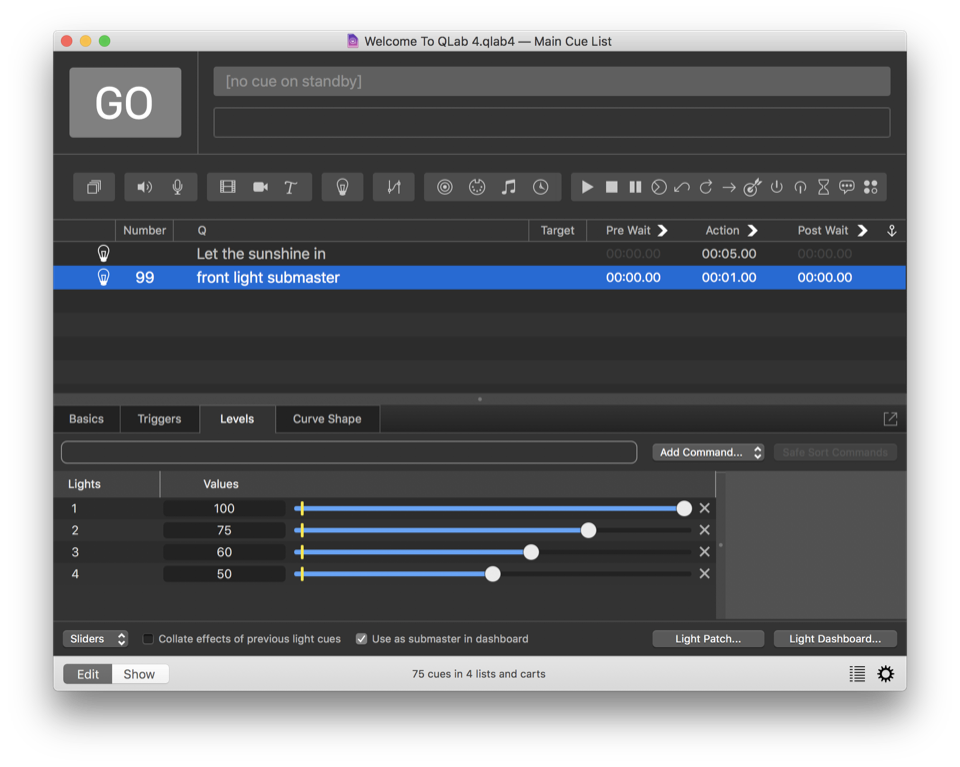Open the Curve Shape tab
This screenshot has width=960, height=767.
327,419
